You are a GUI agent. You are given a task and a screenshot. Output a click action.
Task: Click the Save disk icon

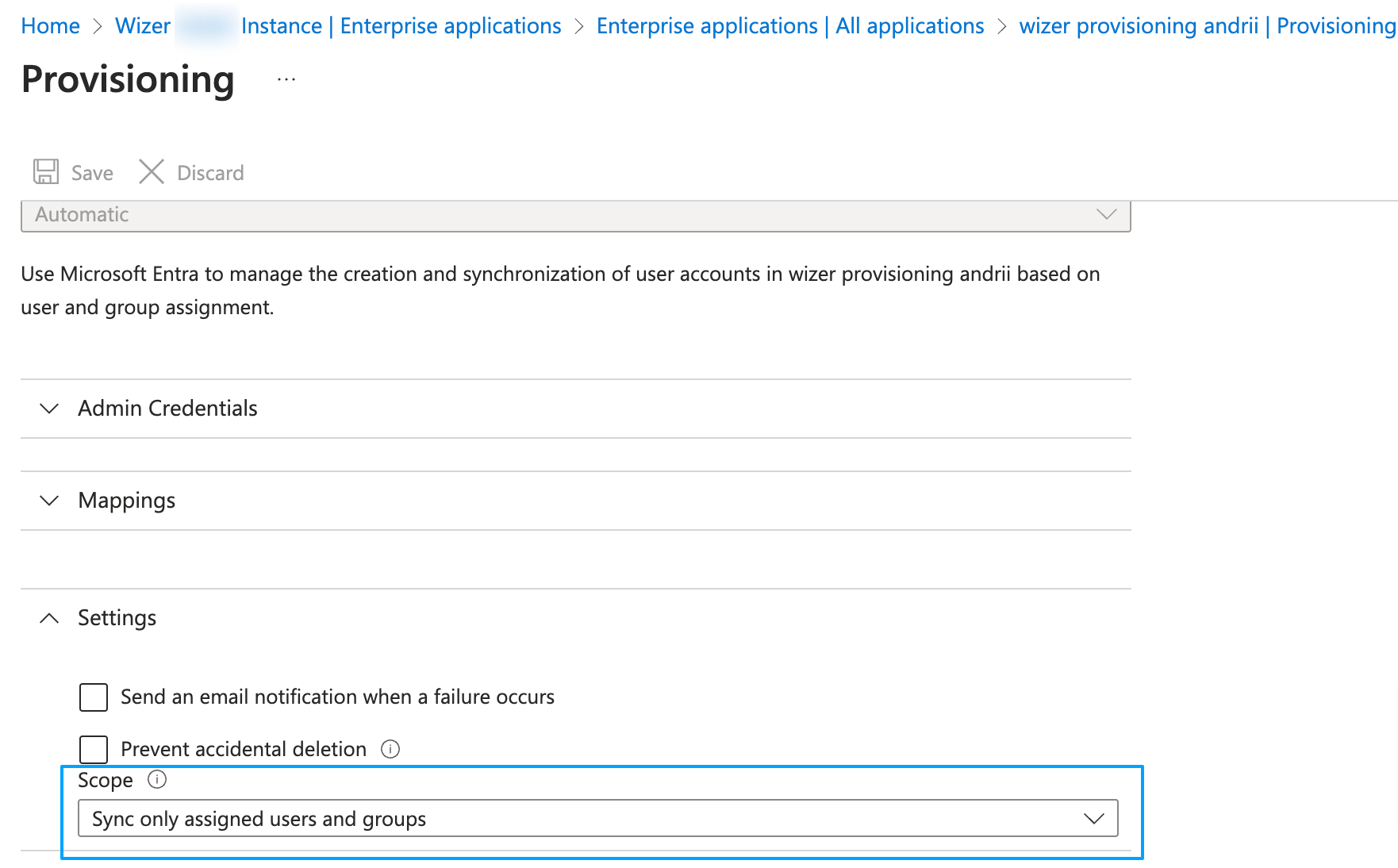point(46,171)
